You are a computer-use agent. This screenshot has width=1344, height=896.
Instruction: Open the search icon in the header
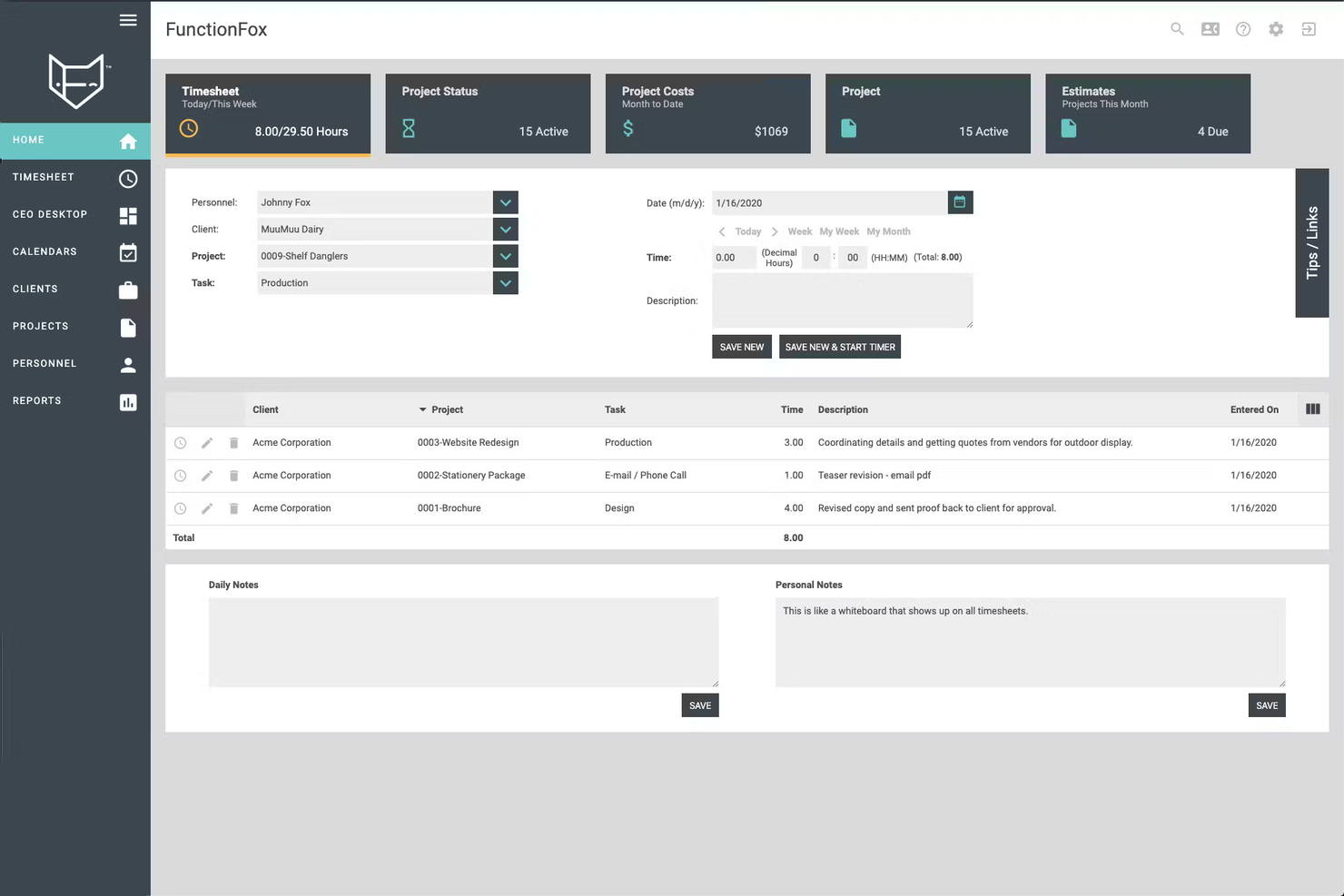1177,29
